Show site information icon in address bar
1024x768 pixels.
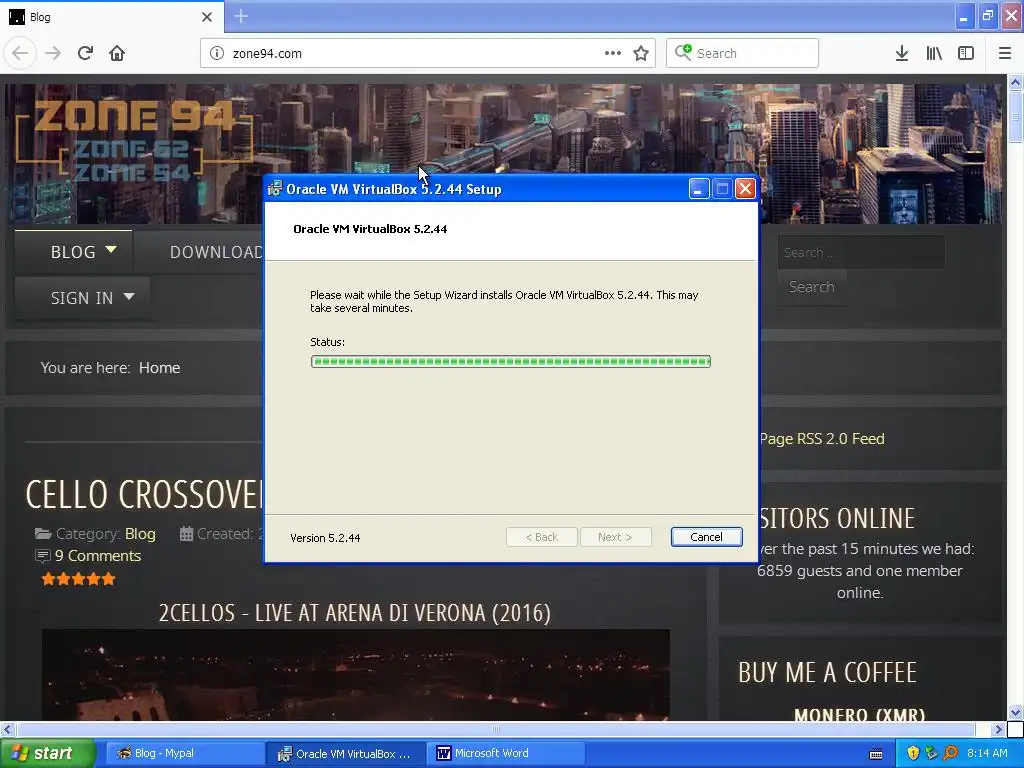217,53
